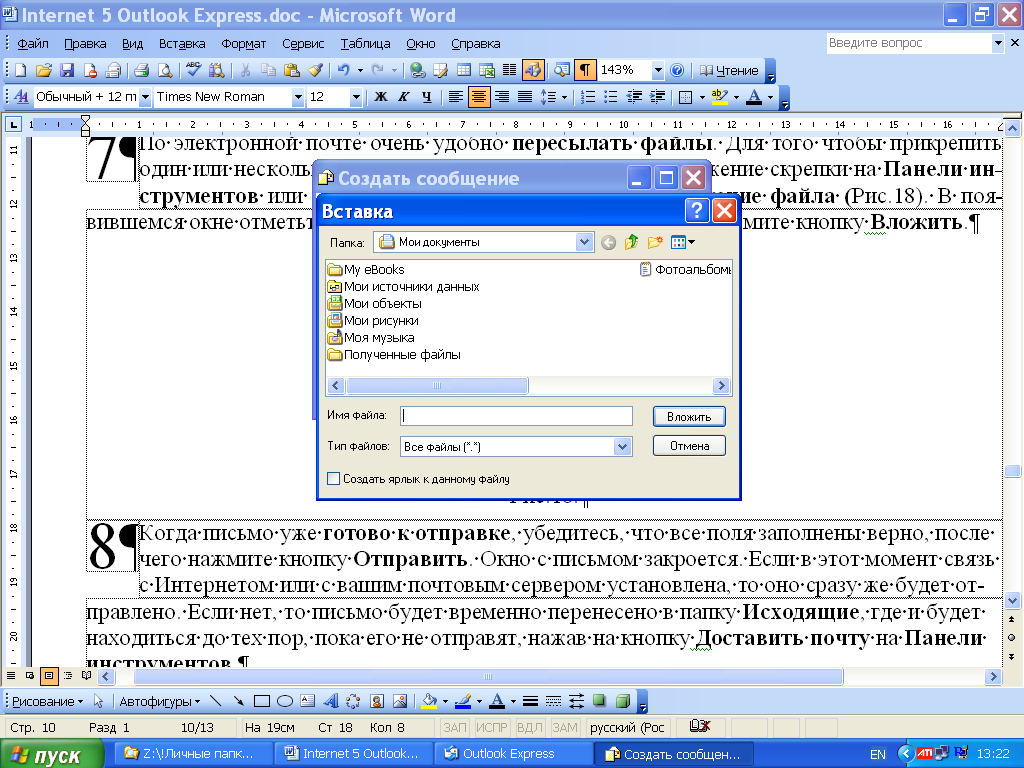This screenshot has height=768, width=1024.
Task: Open the Вставка menu
Action: [x=182, y=44]
